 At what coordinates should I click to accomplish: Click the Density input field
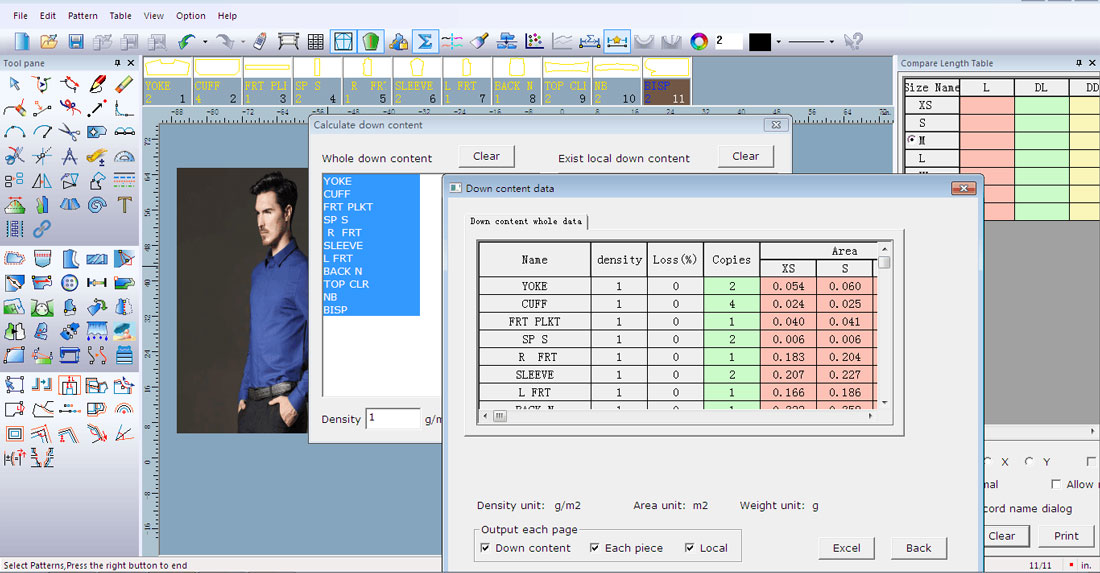pos(393,419)
